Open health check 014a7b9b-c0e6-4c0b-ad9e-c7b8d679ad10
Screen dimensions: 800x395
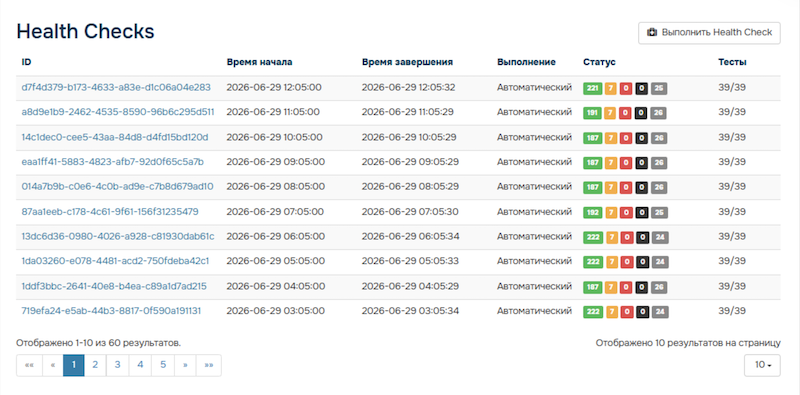[x=117, y=187]
